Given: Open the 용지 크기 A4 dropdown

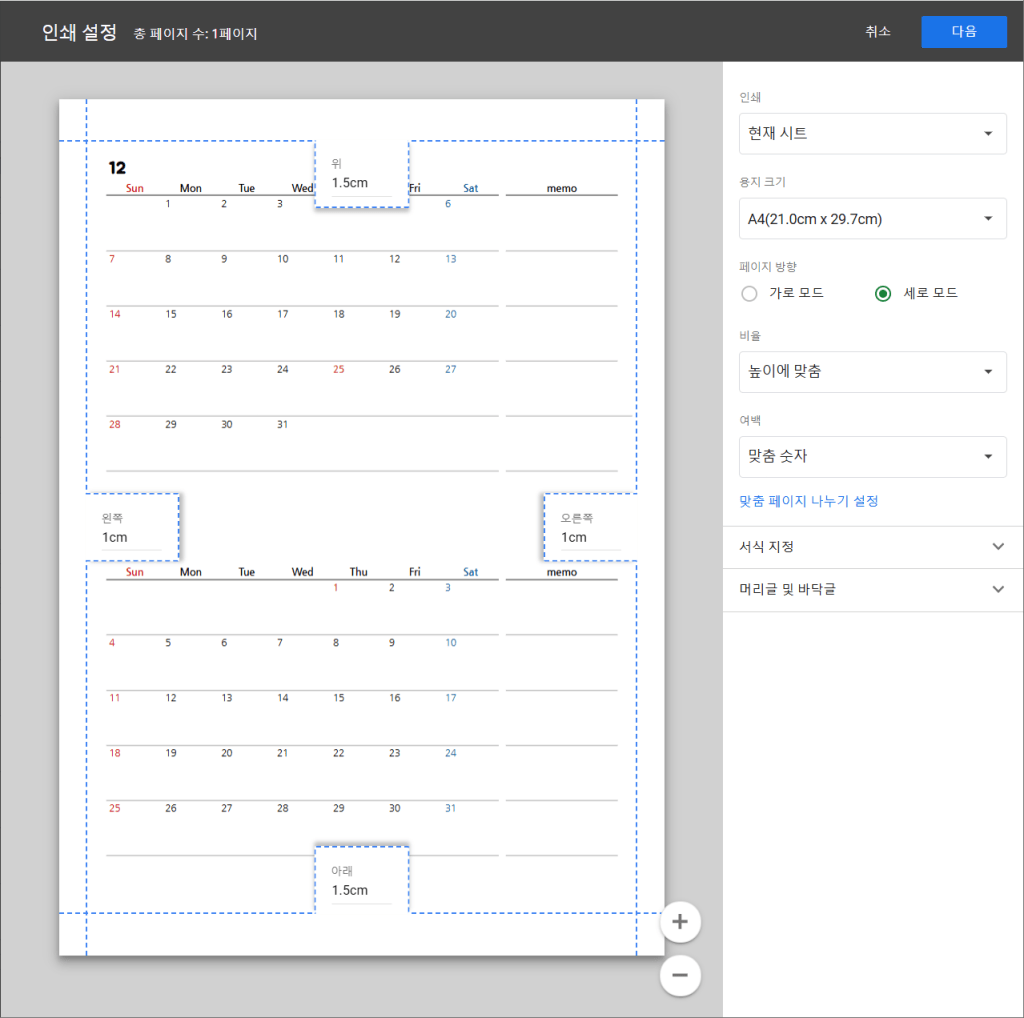Looking at the screenshot, I should click(872, 219).
